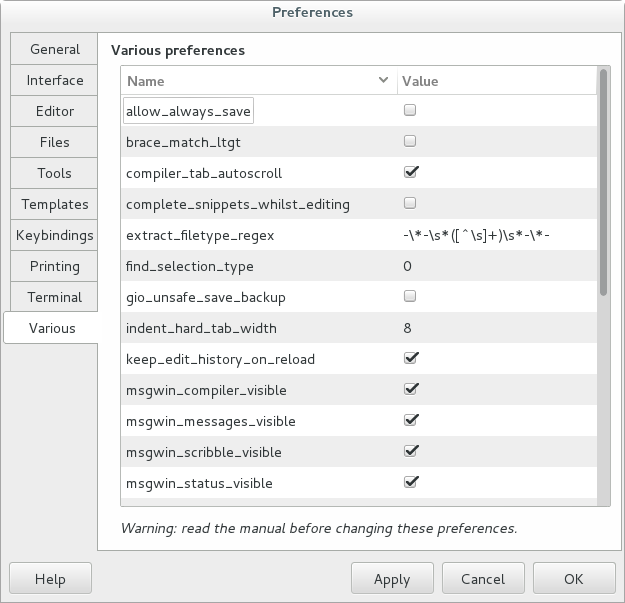The width and height of the screenshot is (625, 603).
Task: Enable the allow_always_save checkbox
Action: [x=410, y=111]
